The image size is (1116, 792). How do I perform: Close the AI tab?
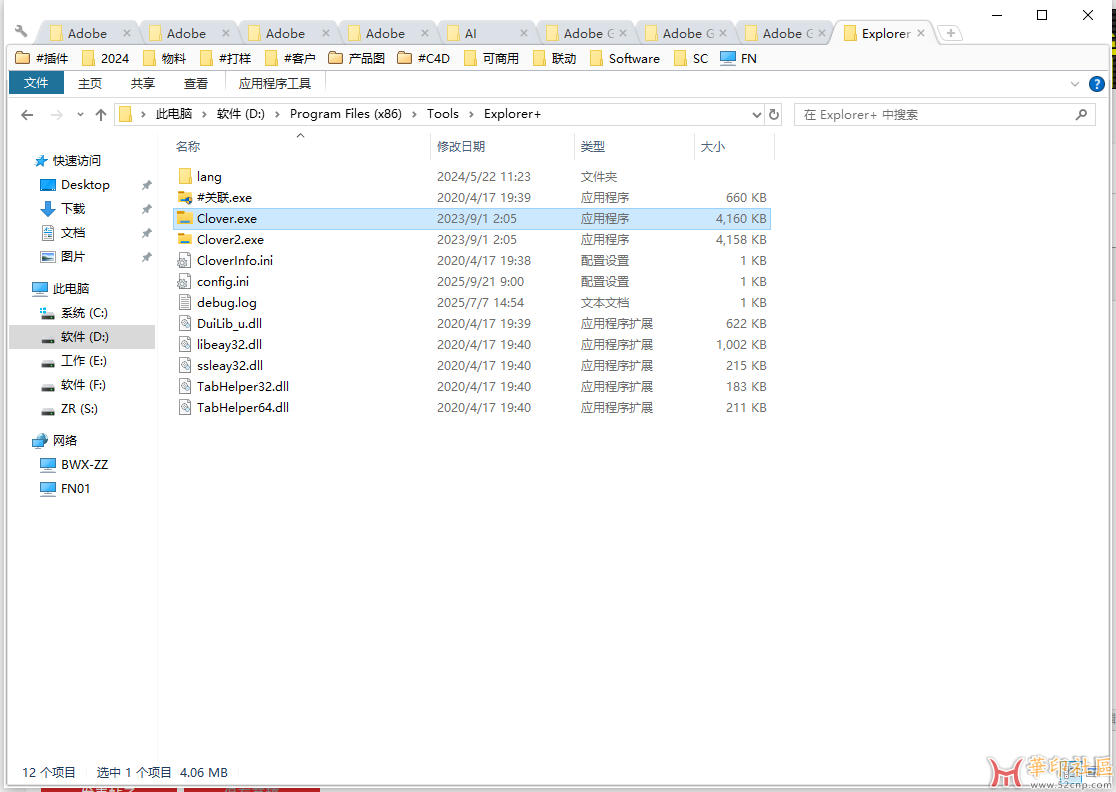coord(521,34)
